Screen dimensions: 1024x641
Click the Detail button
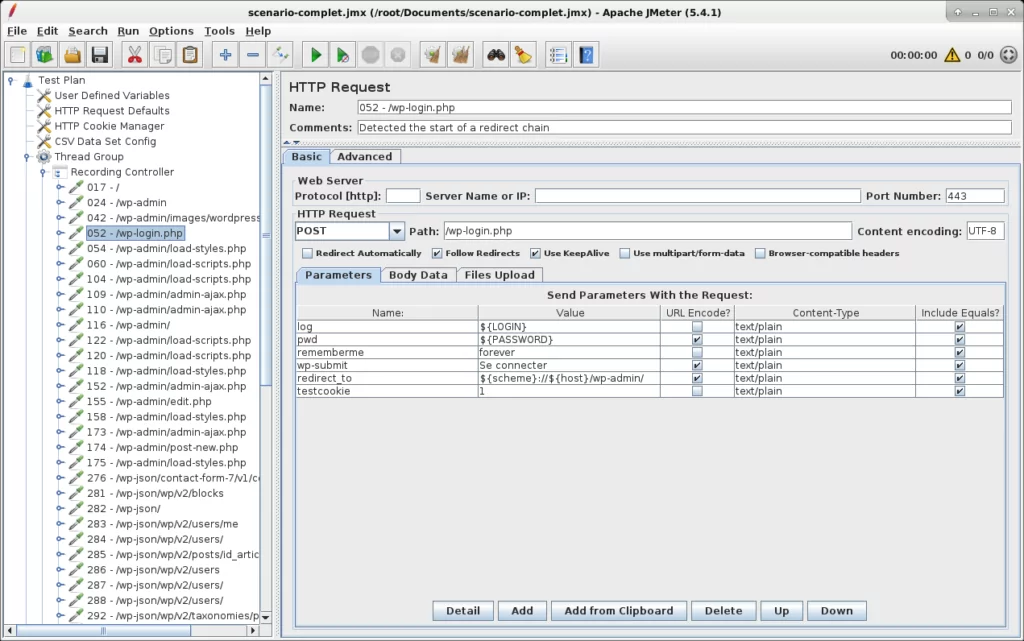463,611
